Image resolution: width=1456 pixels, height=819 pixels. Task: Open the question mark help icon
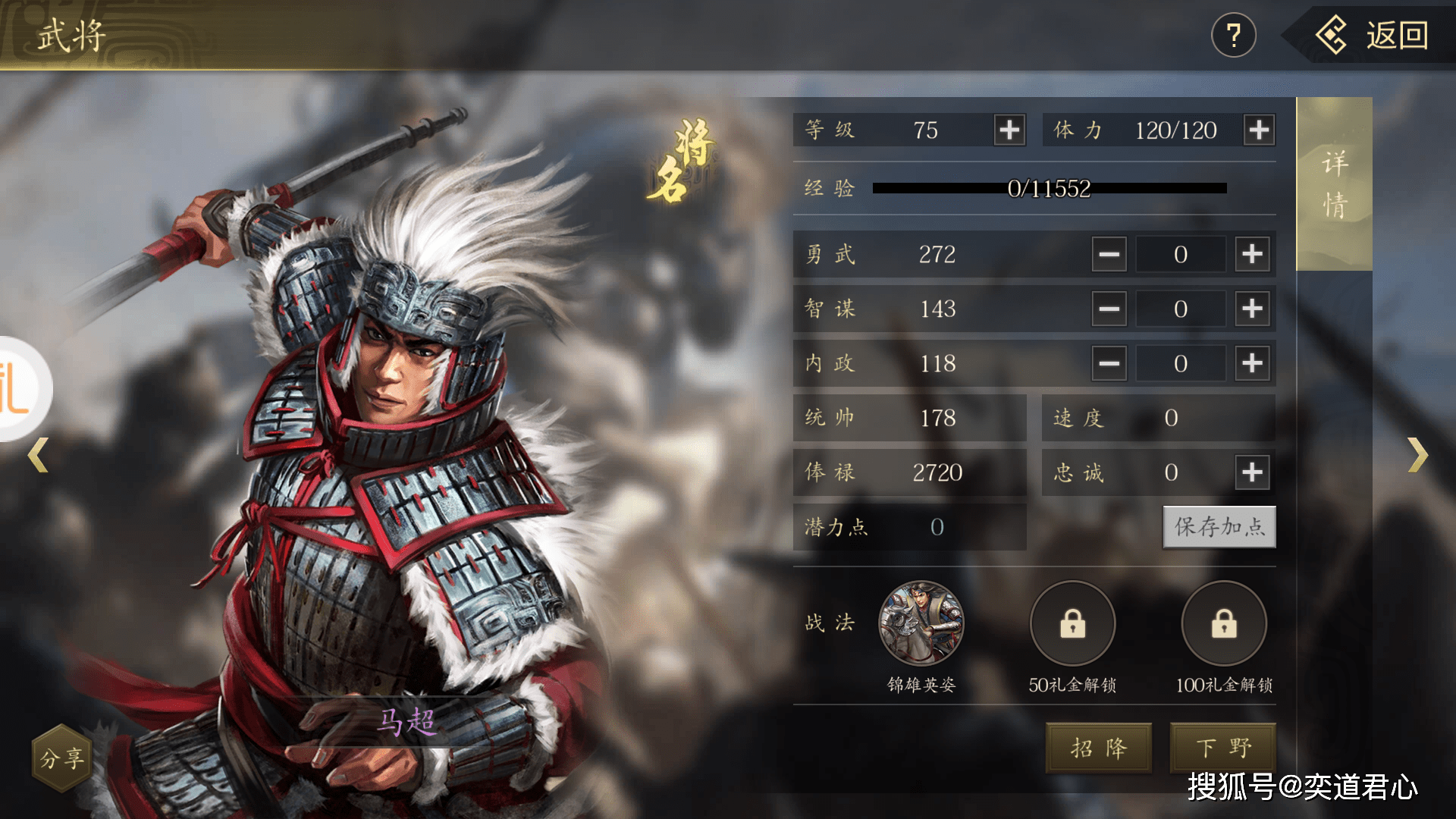pos(1234,35)
